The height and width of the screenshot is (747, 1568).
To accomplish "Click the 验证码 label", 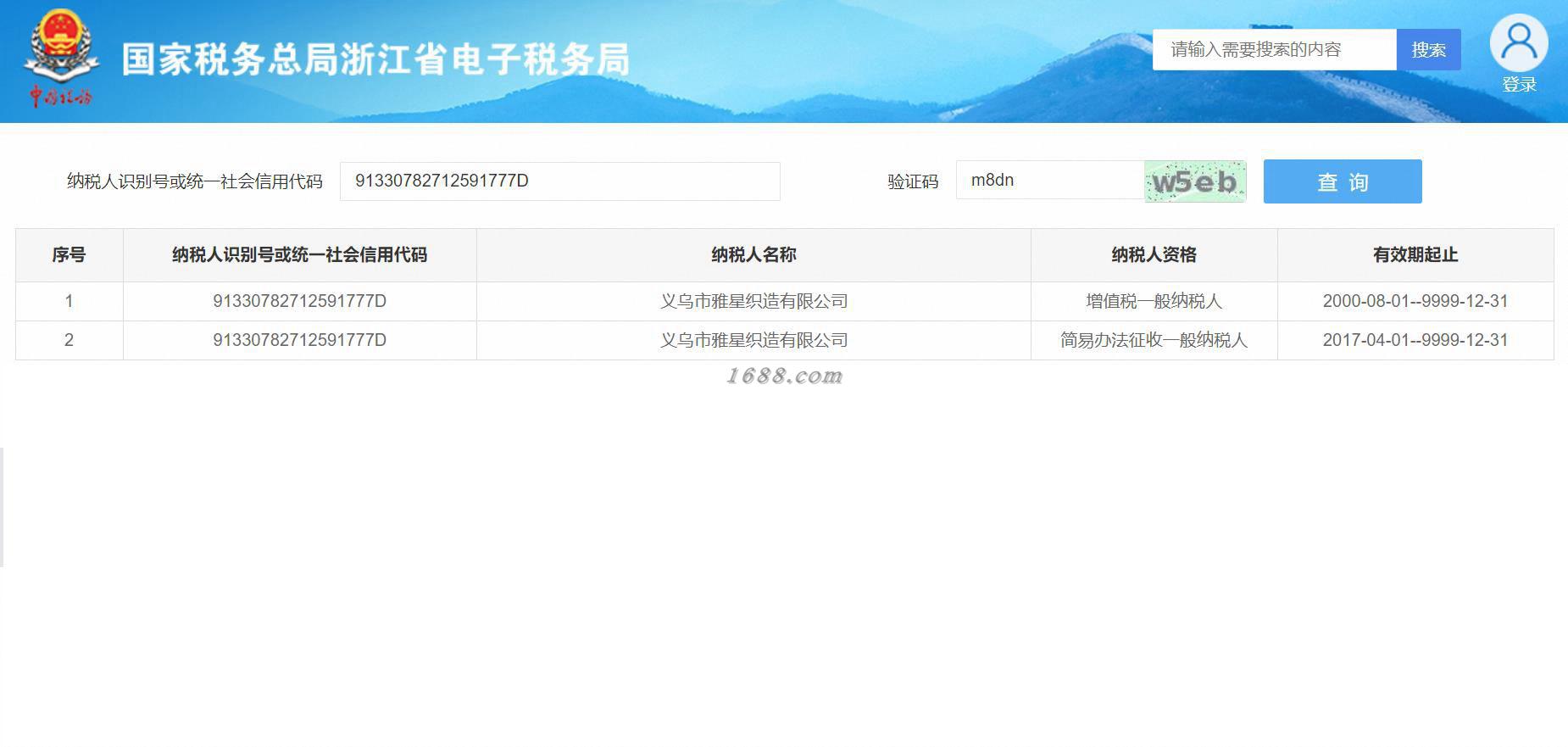I will 913,181.
